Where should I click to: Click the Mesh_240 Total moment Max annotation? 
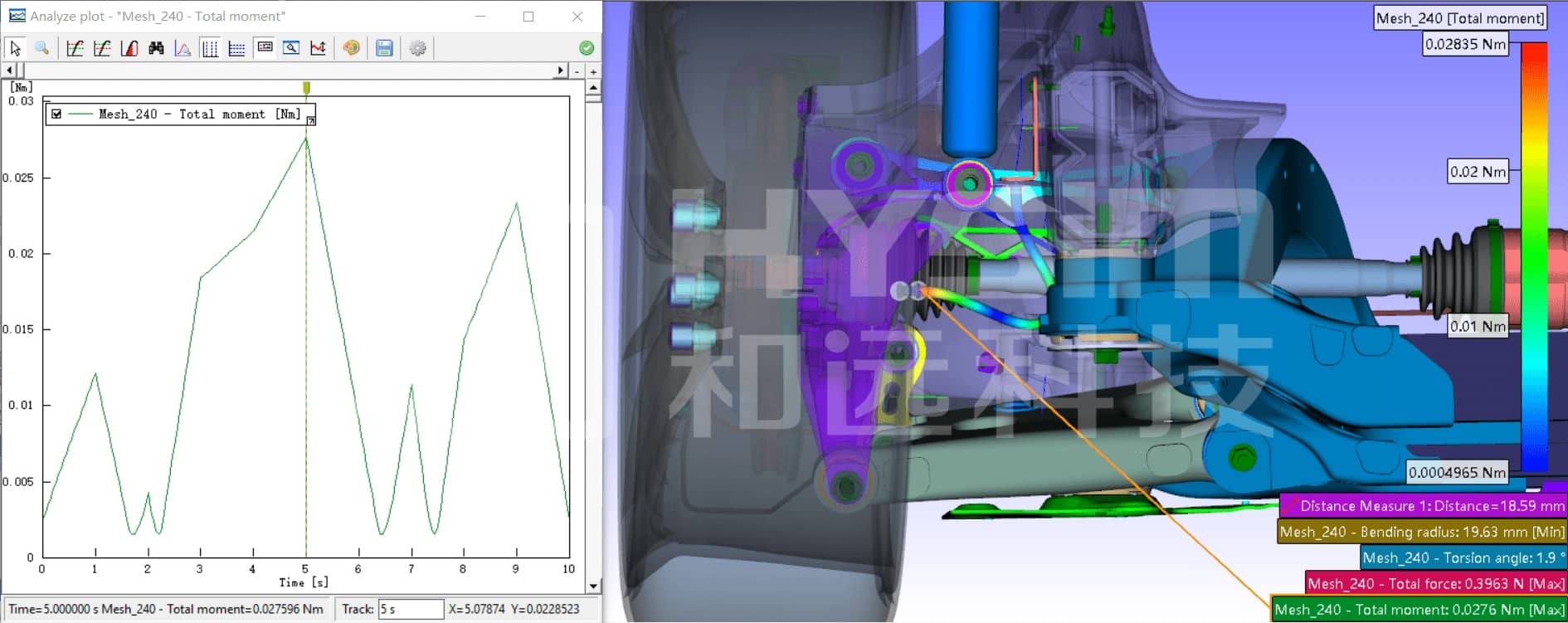[1419, 609]
